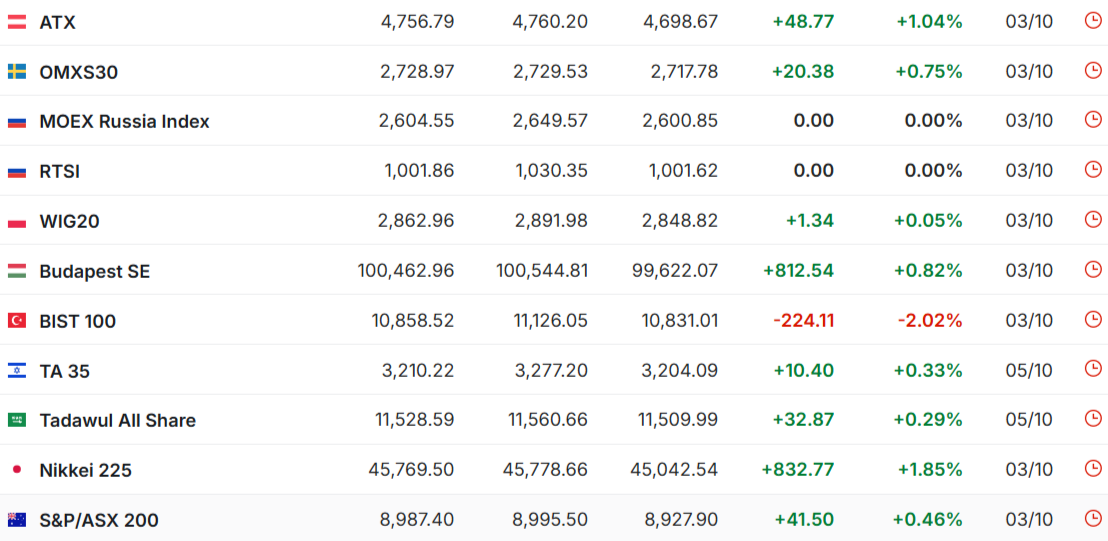1108x541 pixels.
Task: Open the S&P/ASX 200 index link
Action: tap(99, 520)
